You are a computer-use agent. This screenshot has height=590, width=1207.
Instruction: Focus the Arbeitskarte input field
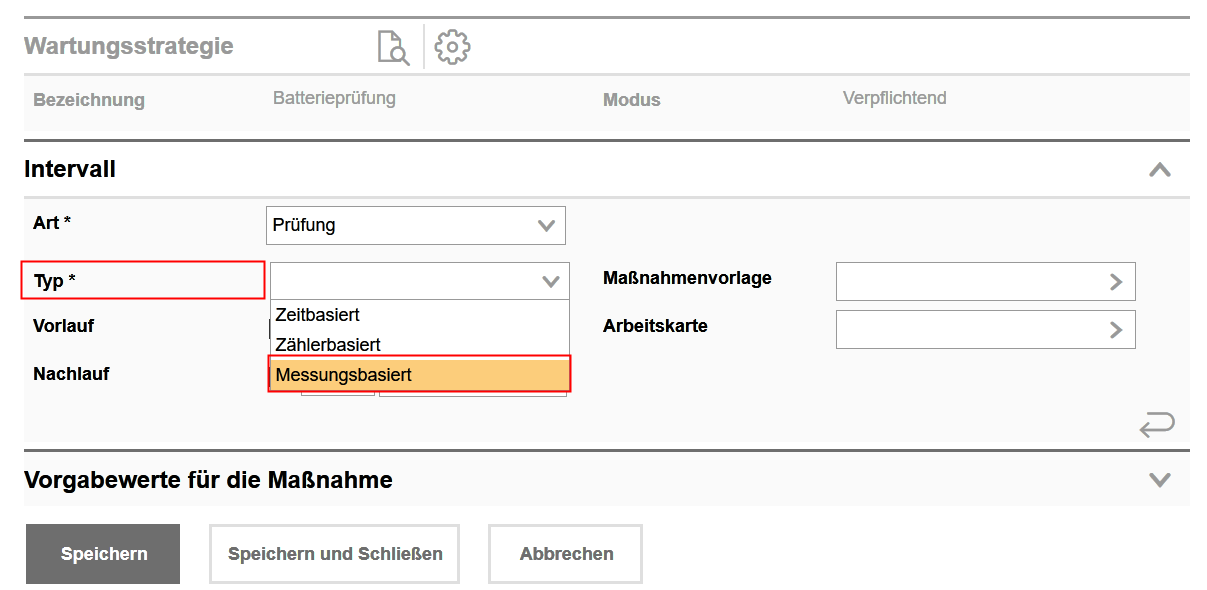coord(966,330)
